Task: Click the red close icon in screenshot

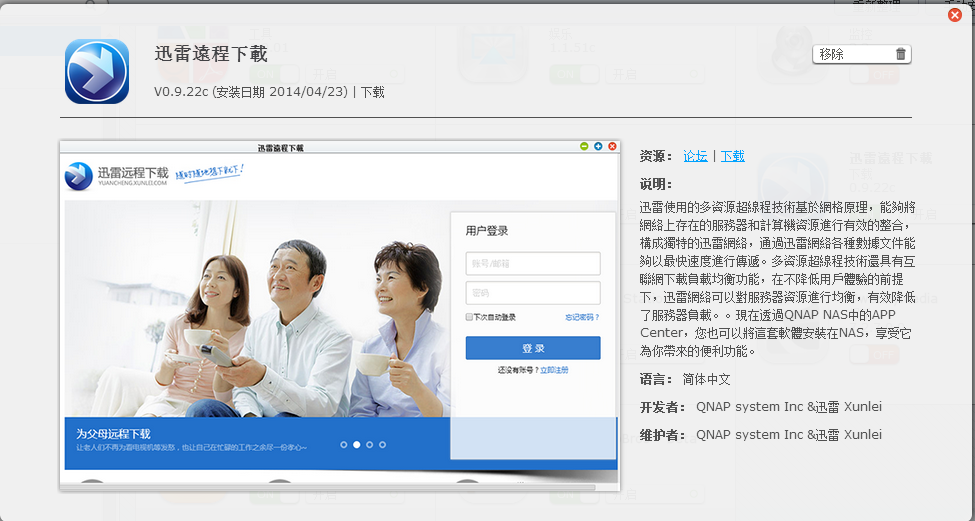Action: 612,146
